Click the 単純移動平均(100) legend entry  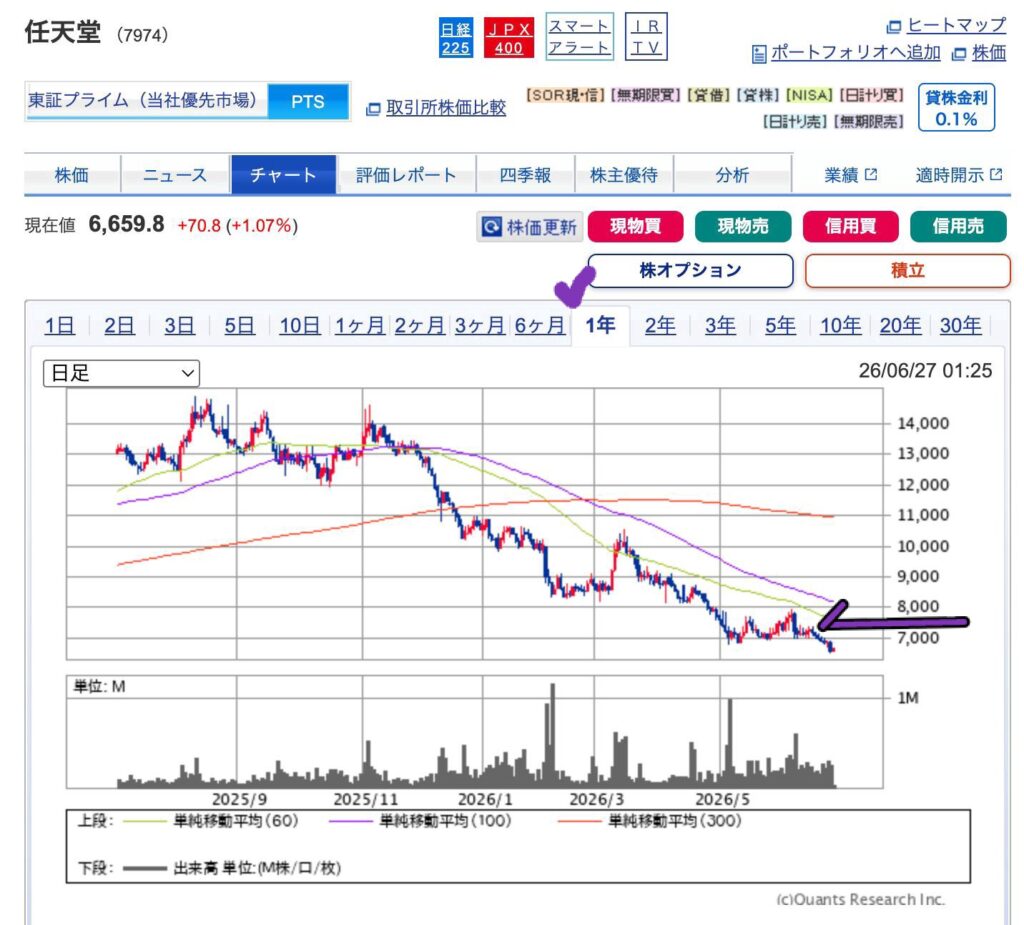pyautogui.click(x=420, y=820)
